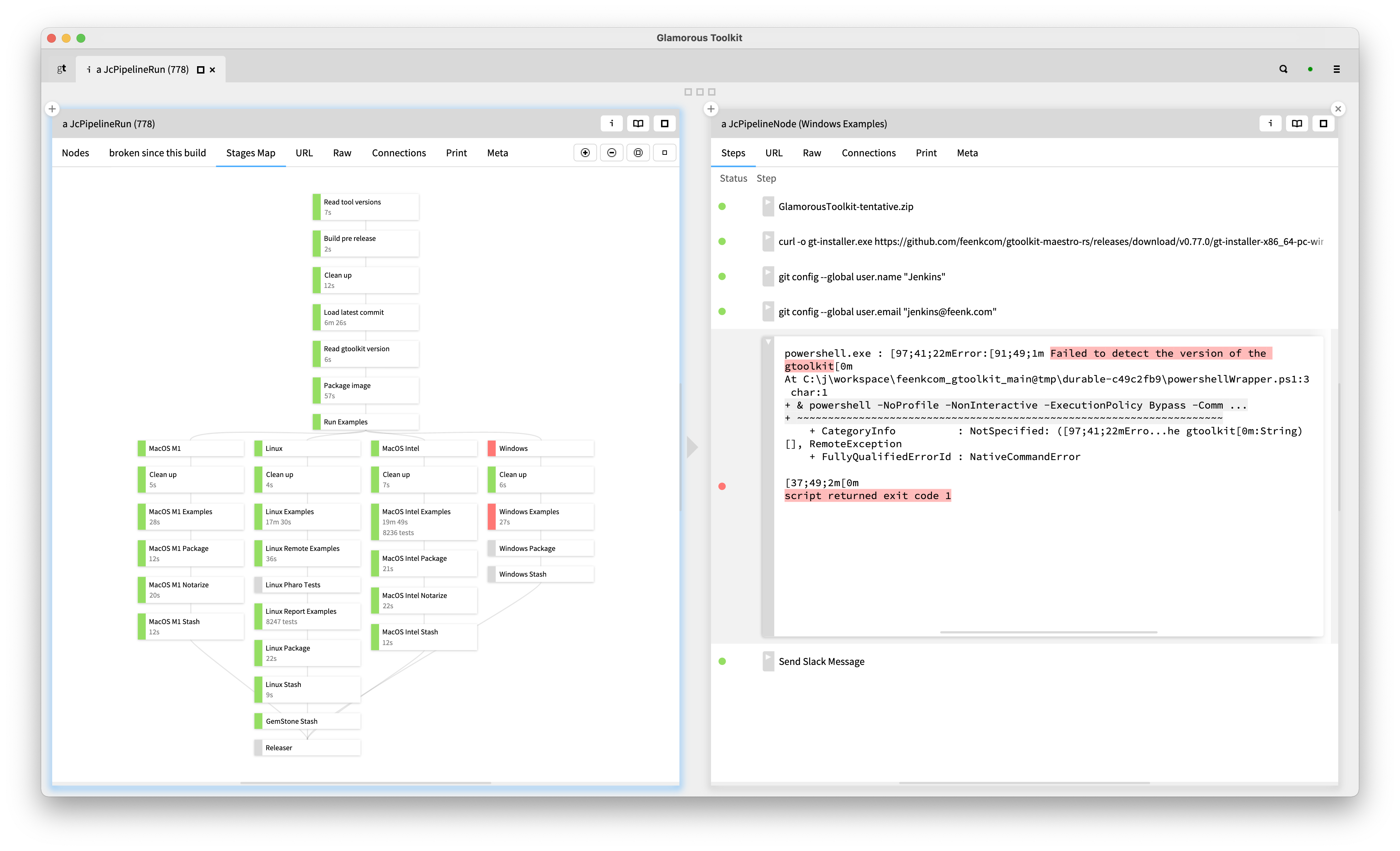Expand the GlamorousToolkit-tentative.zip step
Image resolution: width=1400 pixels, height=851 pixels.
[768, 206]
